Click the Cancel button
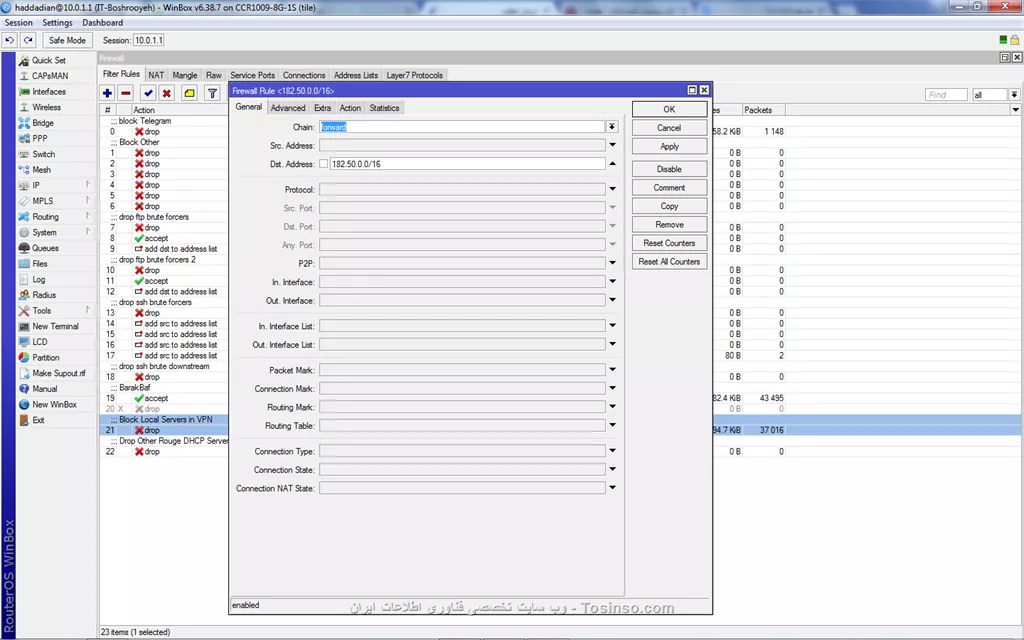The image size is (1024, 640). 669,128
